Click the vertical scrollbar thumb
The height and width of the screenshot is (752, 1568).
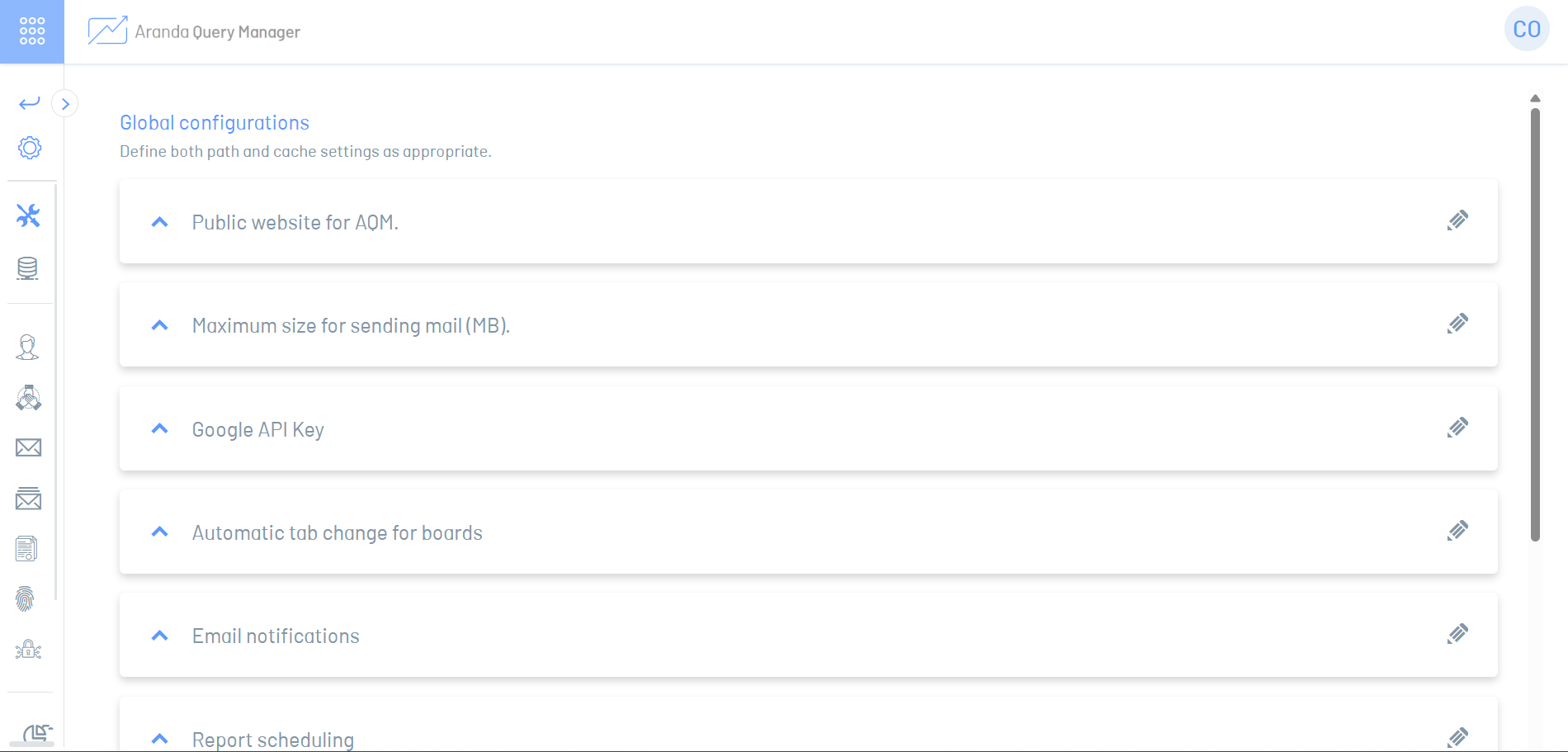tap(1535, 322)
